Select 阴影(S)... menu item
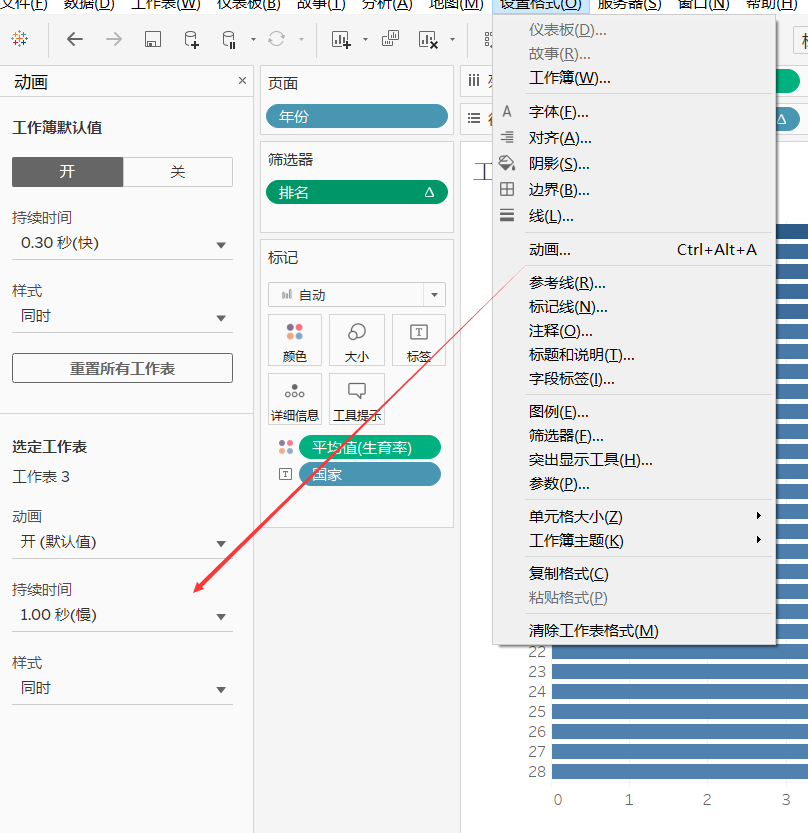808x833 pixels. [x=634, y=164]
